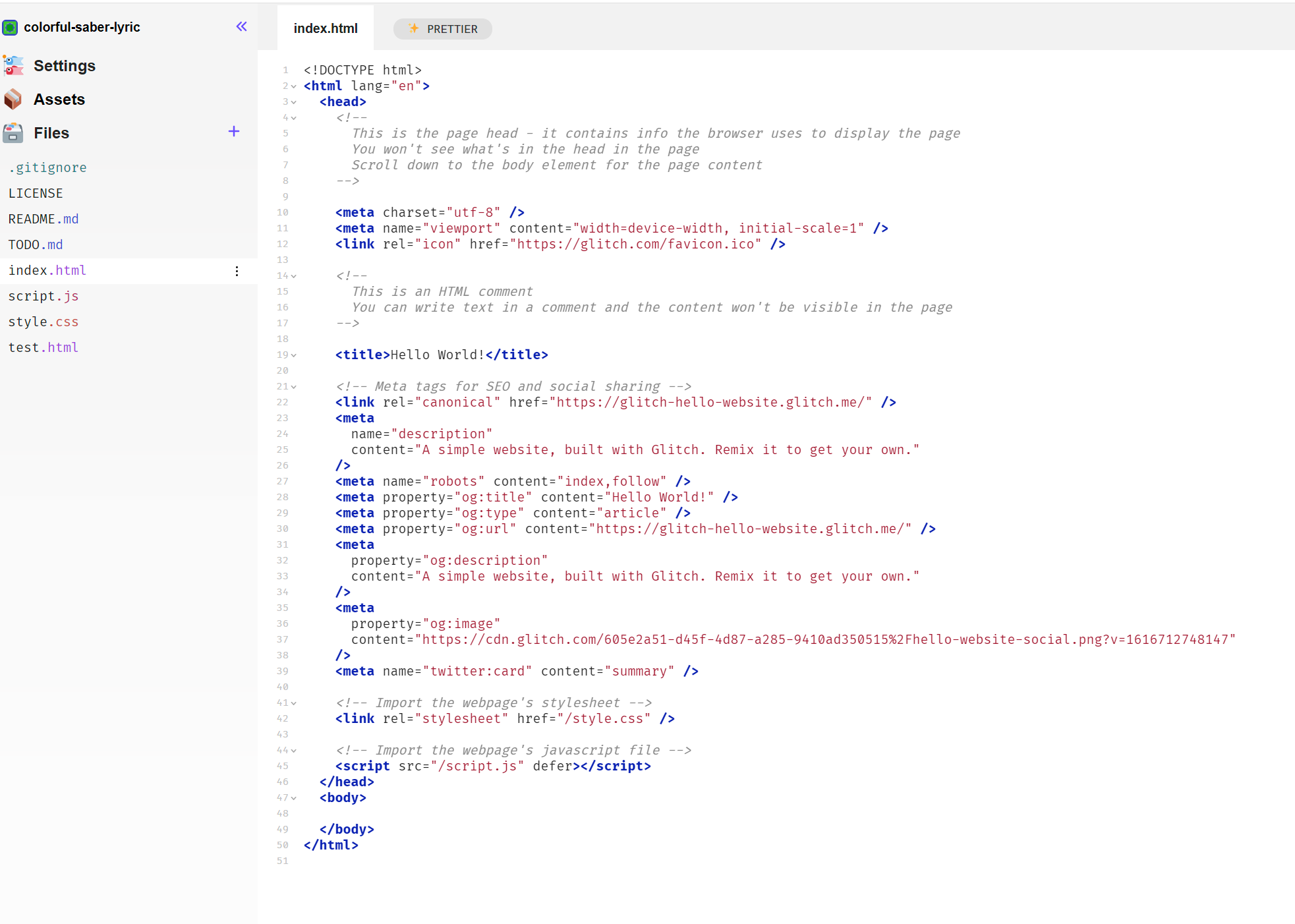The height and width of the screenshot is (924, 1295).
Task: Open index.html file options (three dots)
Action: pyautogui.click(x=237, y=271)
